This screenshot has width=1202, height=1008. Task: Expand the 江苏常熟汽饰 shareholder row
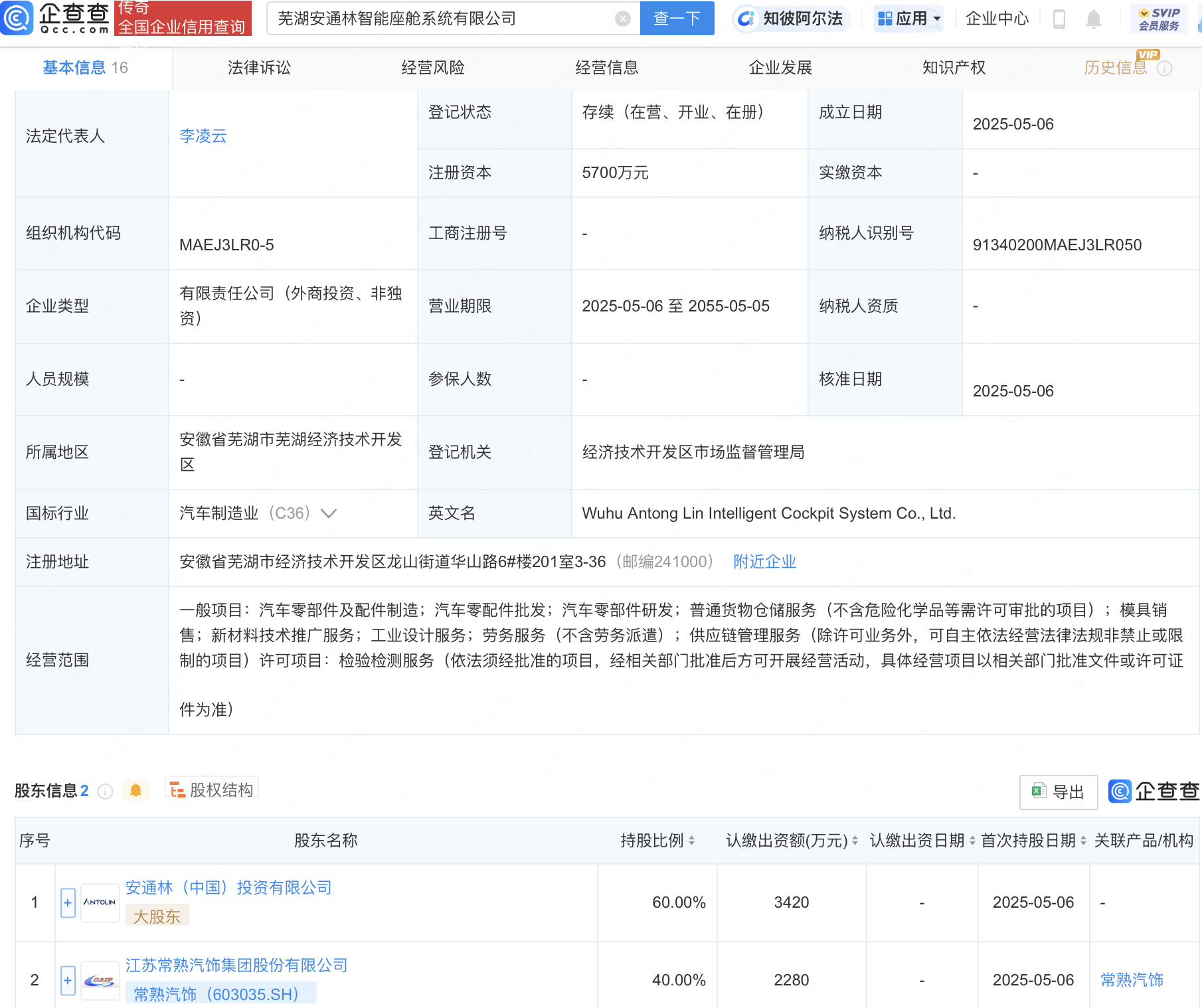pos(68,980)
